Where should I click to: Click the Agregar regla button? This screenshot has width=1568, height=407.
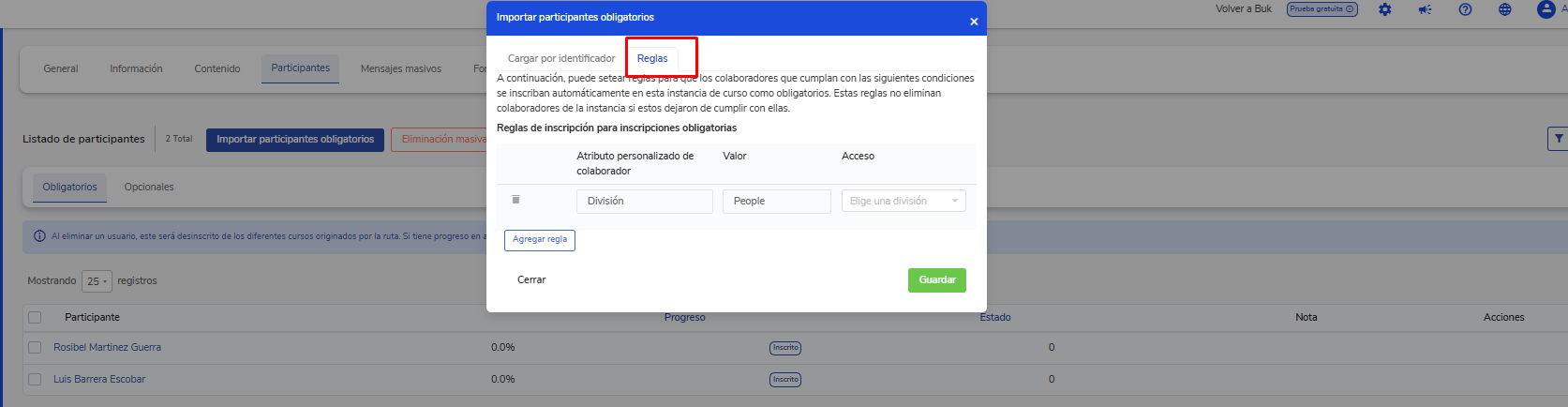[x=539, y=240]
